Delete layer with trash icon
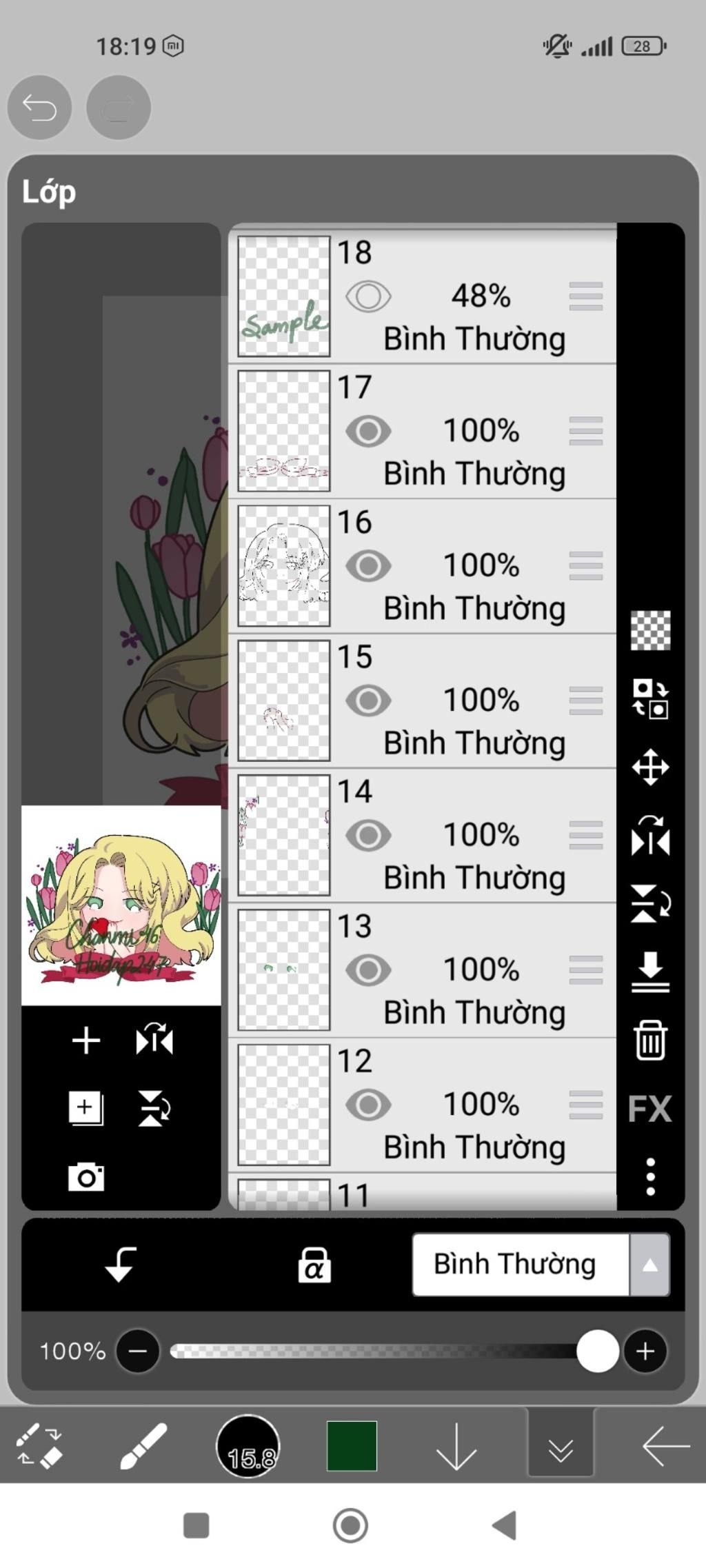 [650, 1040]
